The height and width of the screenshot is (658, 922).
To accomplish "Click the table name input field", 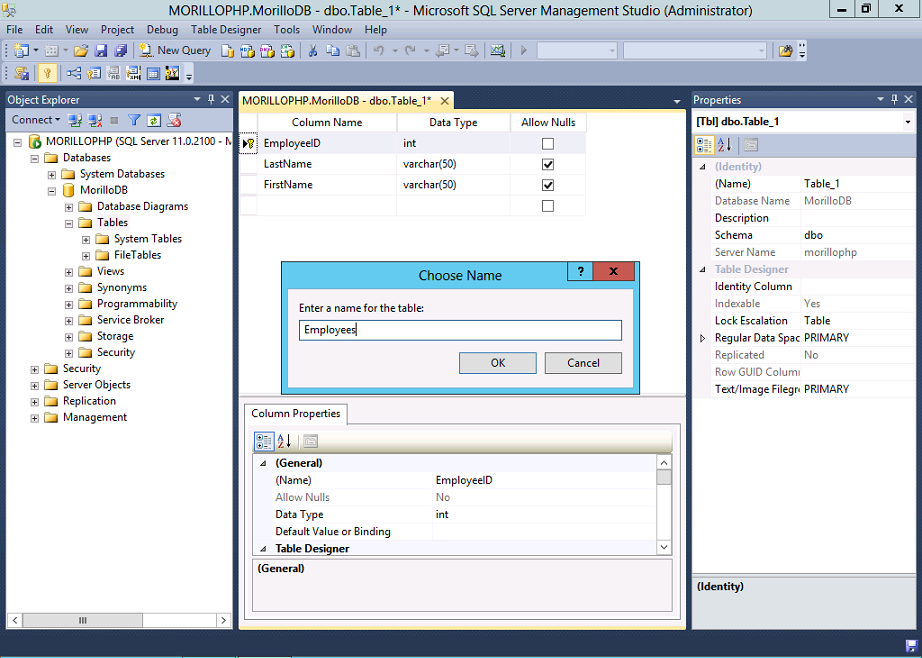I will (x=460, y=330).
